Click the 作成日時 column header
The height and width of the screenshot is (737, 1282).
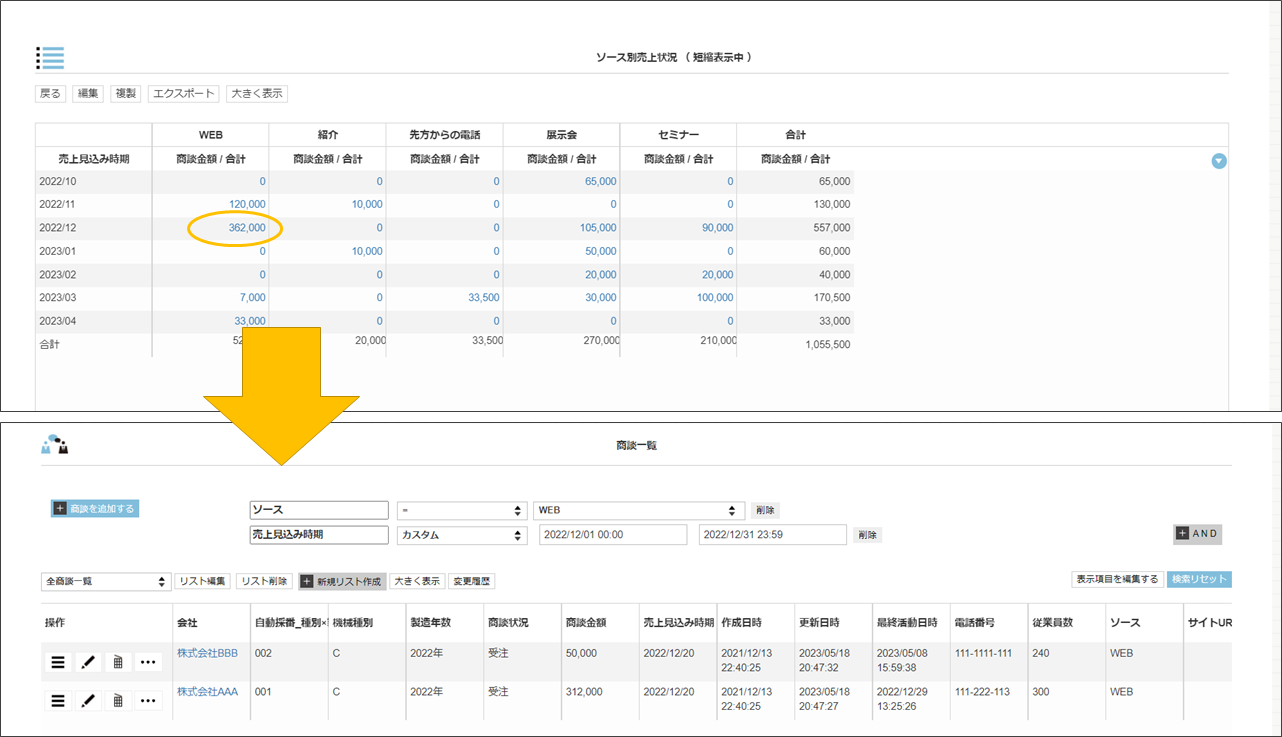click(x=742, y=623)
